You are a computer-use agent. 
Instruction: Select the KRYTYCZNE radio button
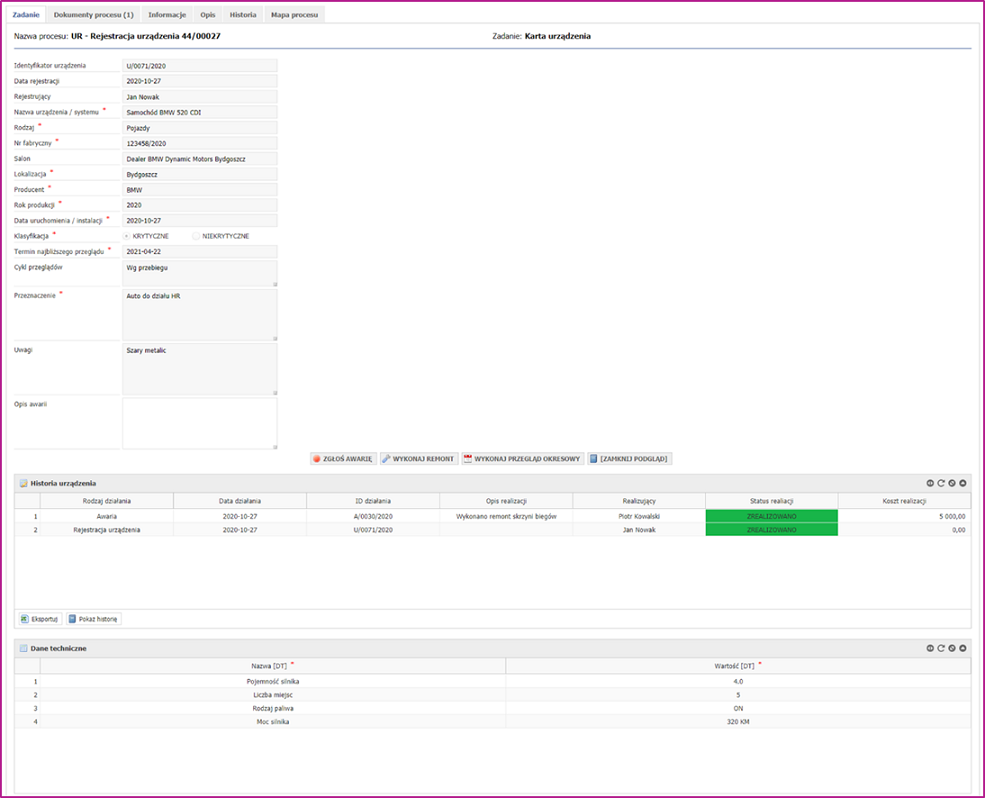[126, 236]
